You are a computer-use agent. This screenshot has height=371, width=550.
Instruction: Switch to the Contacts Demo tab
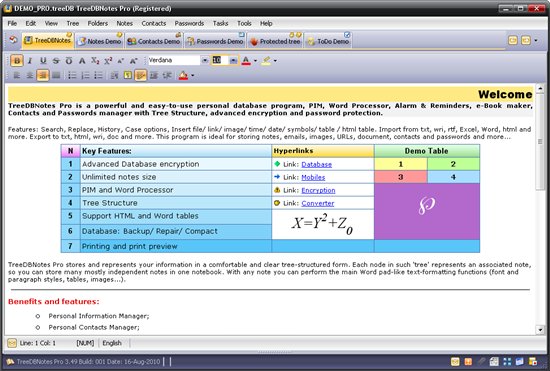click(154, 41)
